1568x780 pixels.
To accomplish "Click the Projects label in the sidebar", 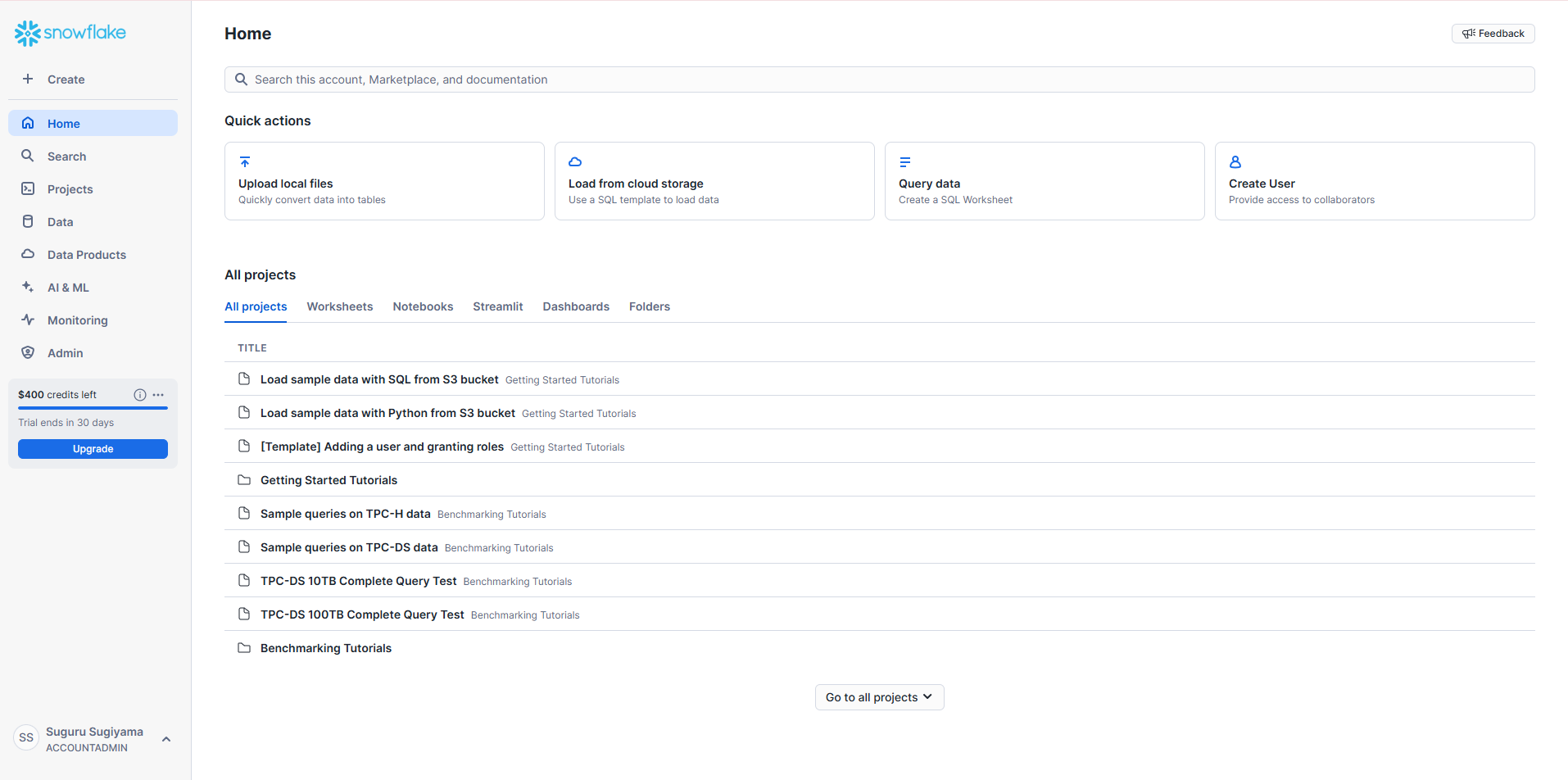I will coord(70,189).
